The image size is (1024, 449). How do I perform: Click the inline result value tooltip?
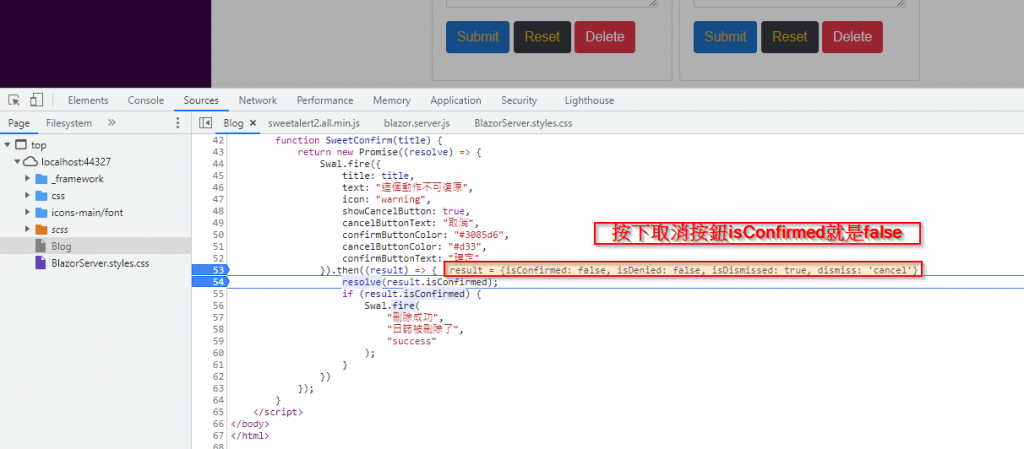[x=683, y=270]
